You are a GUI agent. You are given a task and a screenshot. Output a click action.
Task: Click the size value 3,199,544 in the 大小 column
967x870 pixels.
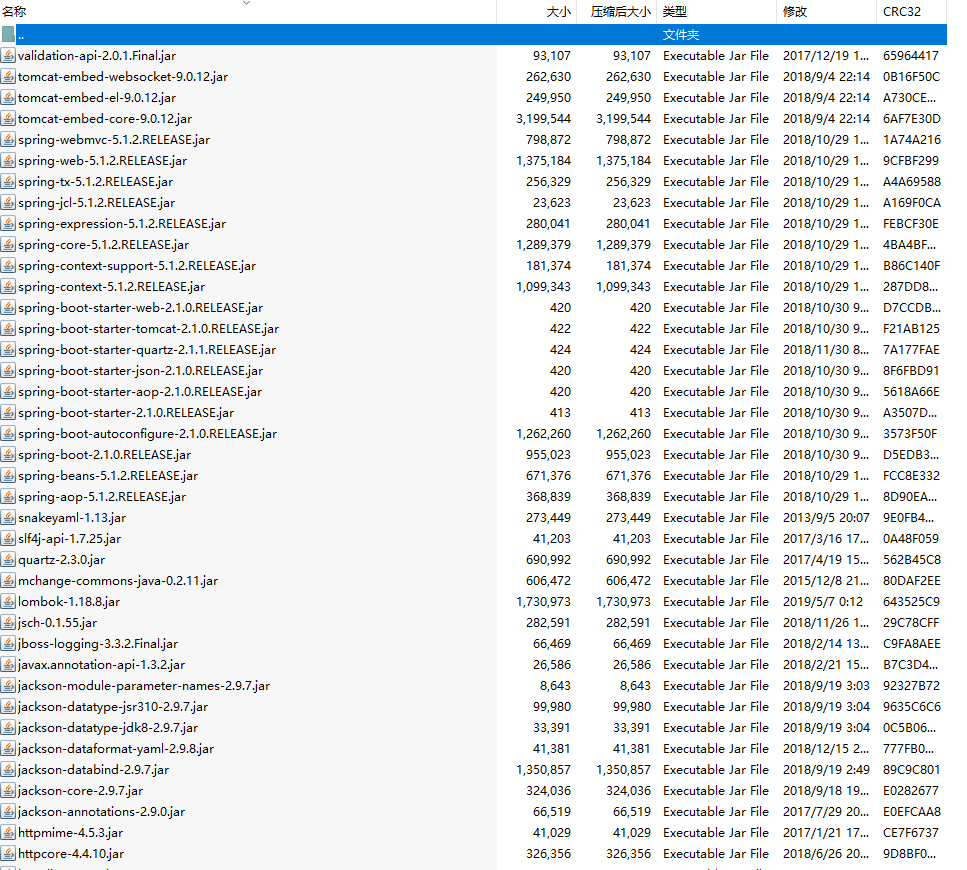(543, 118)
